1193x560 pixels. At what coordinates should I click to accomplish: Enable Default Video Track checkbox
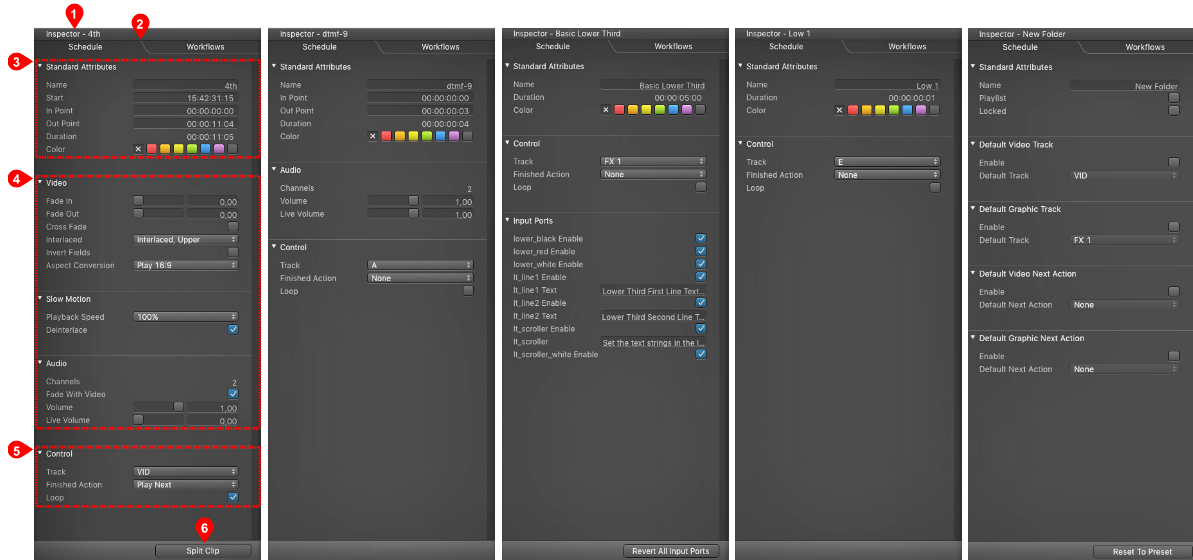1173,163
